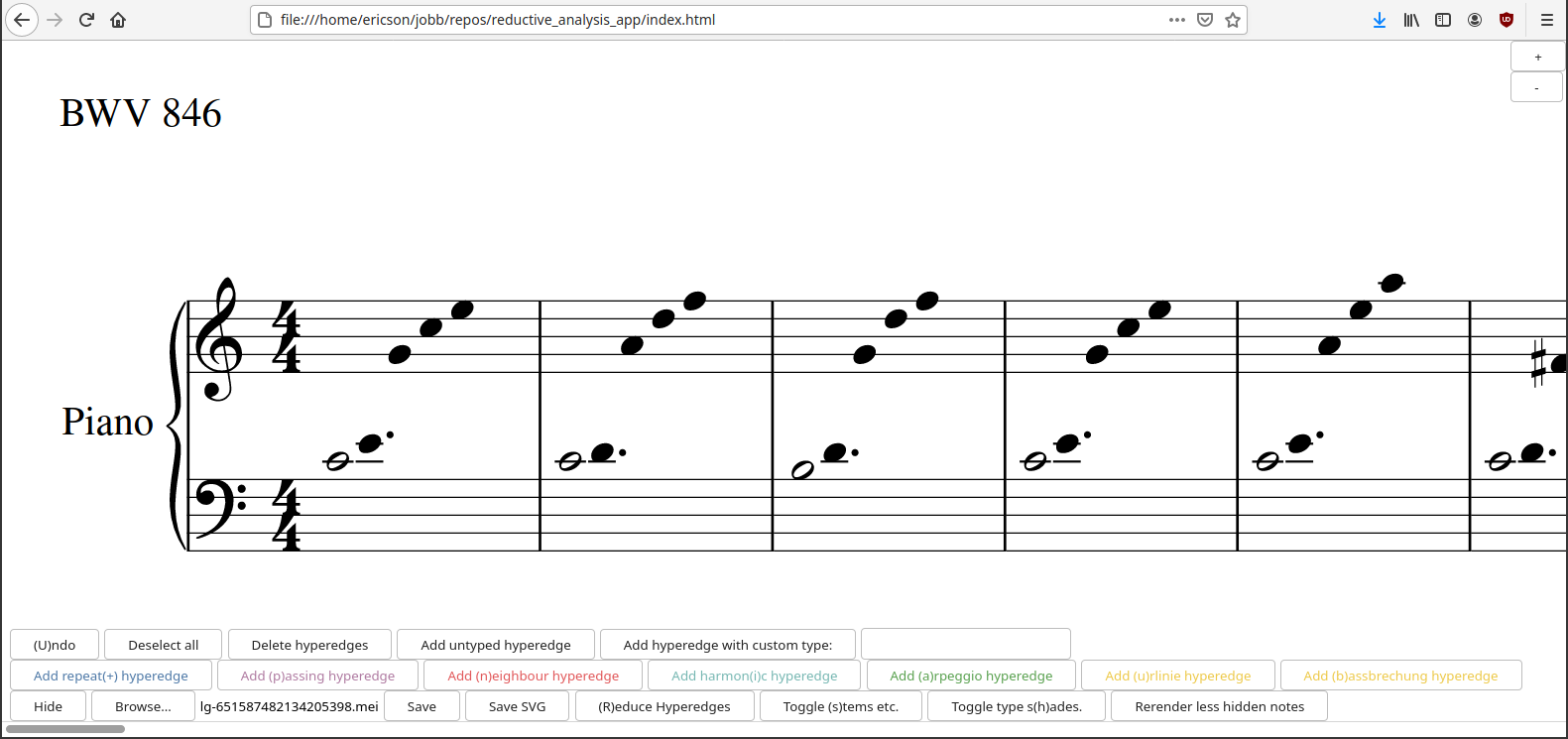Select the sharp accidental in sixth measure
The height and width of the screenshot is (739, 1568).
pos(1538,363)
